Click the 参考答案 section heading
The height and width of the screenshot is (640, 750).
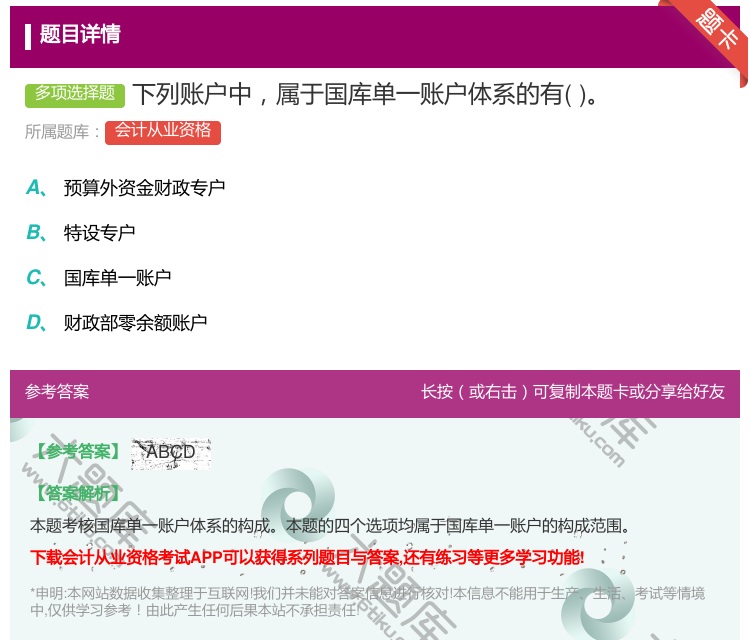click(57, 392)
